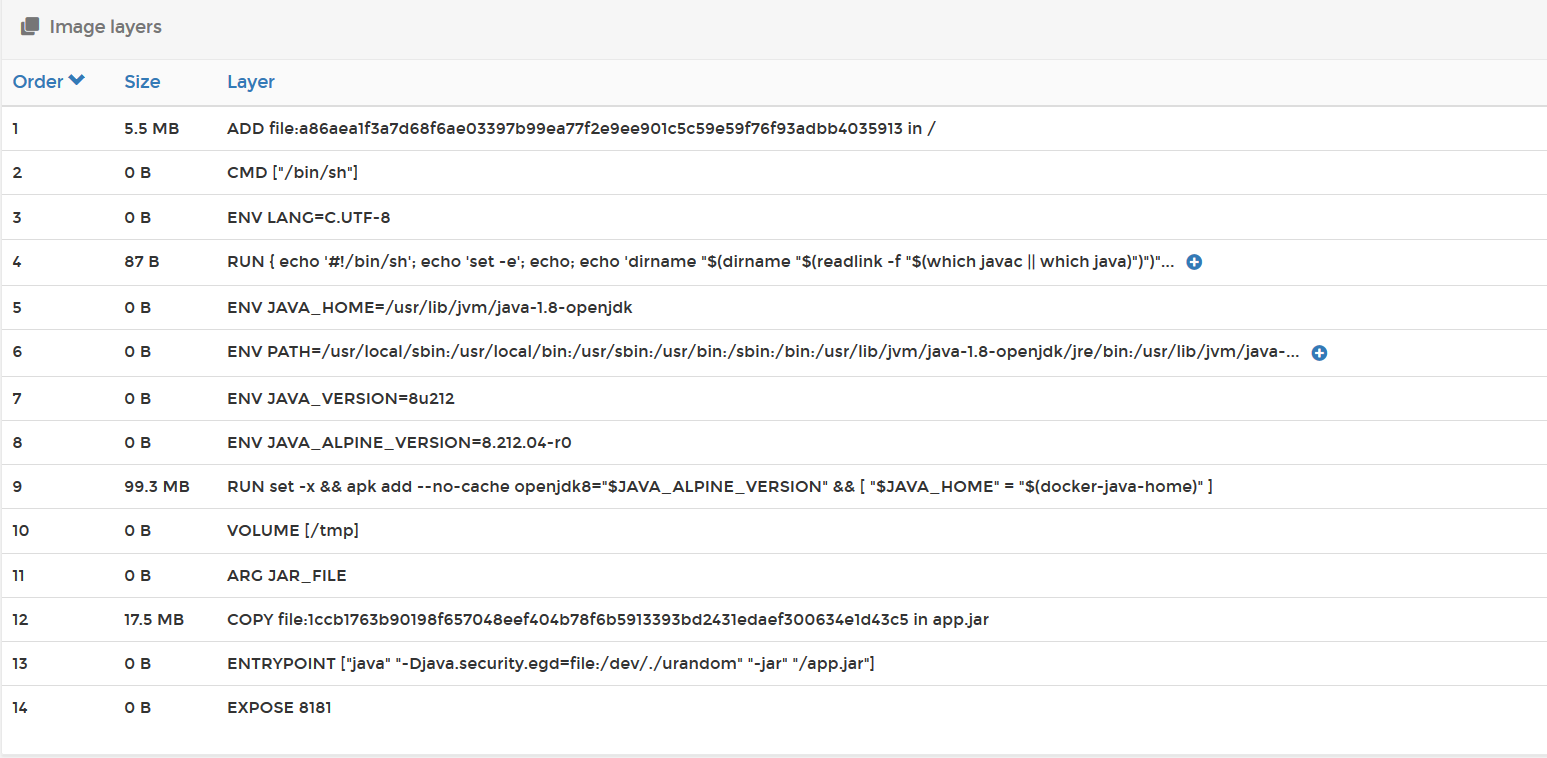Screen dimensions: 1547x758
Task: Sort by the Layer column header
Action: [x=251, y=82]
